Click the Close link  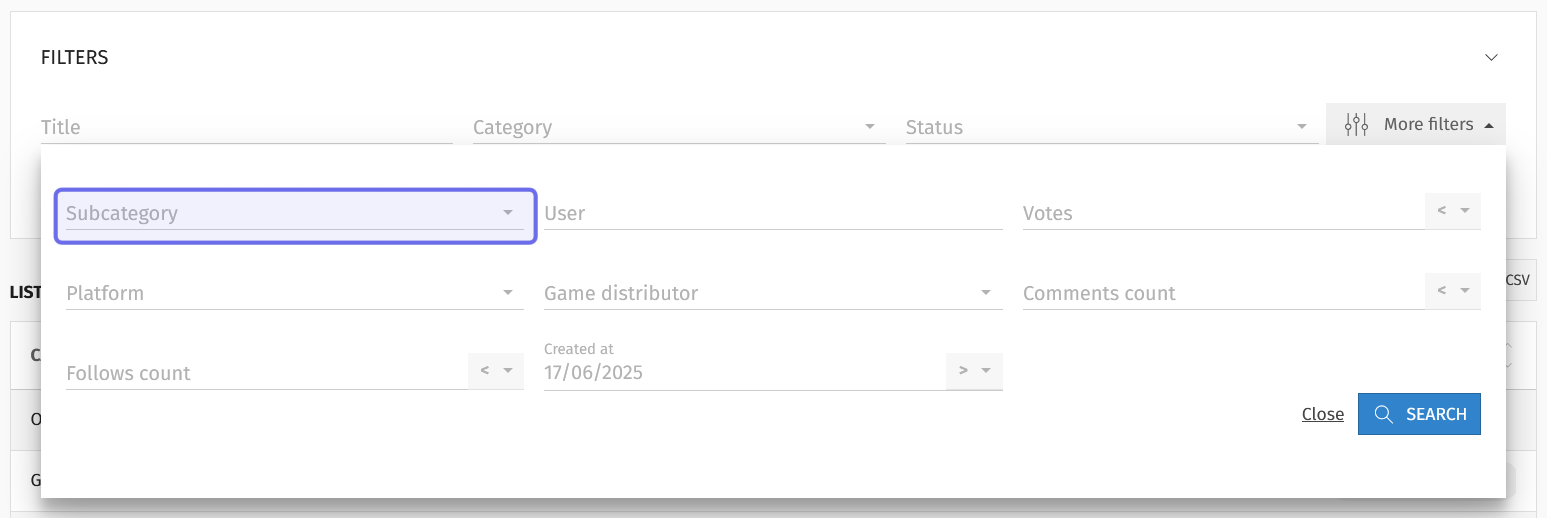pyautogui.click(x=1323, y=414)
